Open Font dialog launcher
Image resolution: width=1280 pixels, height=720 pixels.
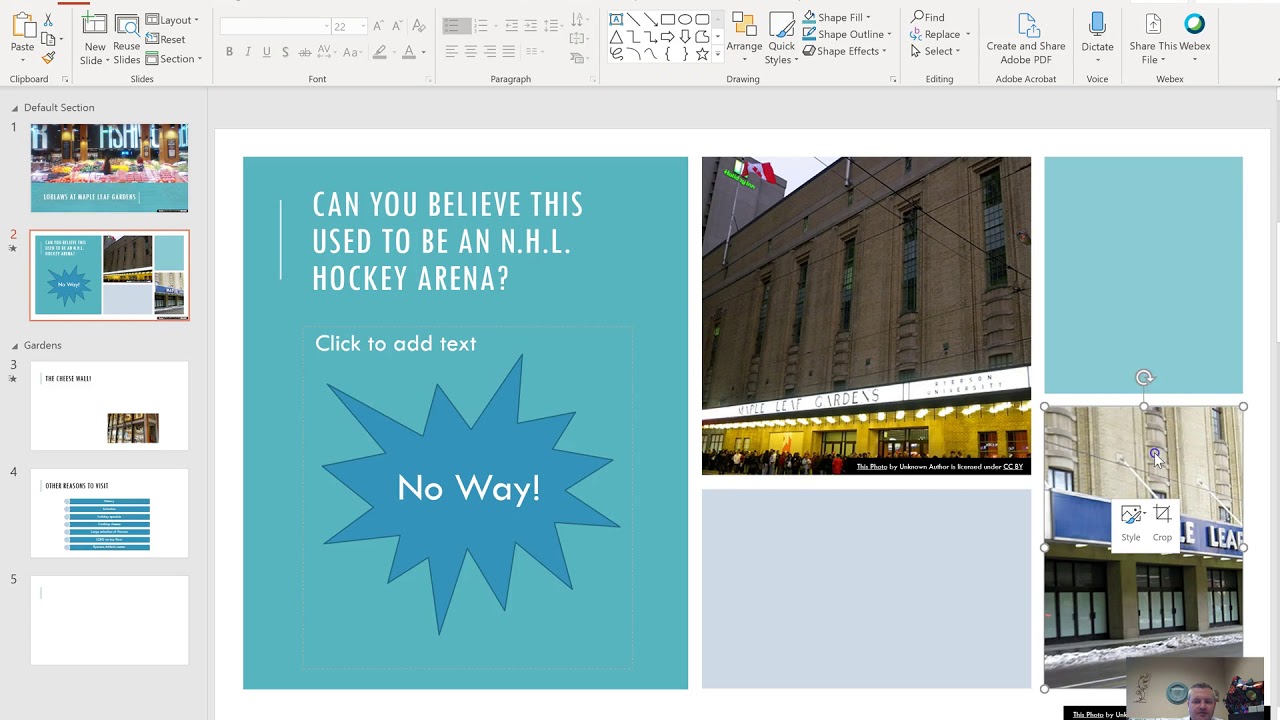click(x=428, y=79)
